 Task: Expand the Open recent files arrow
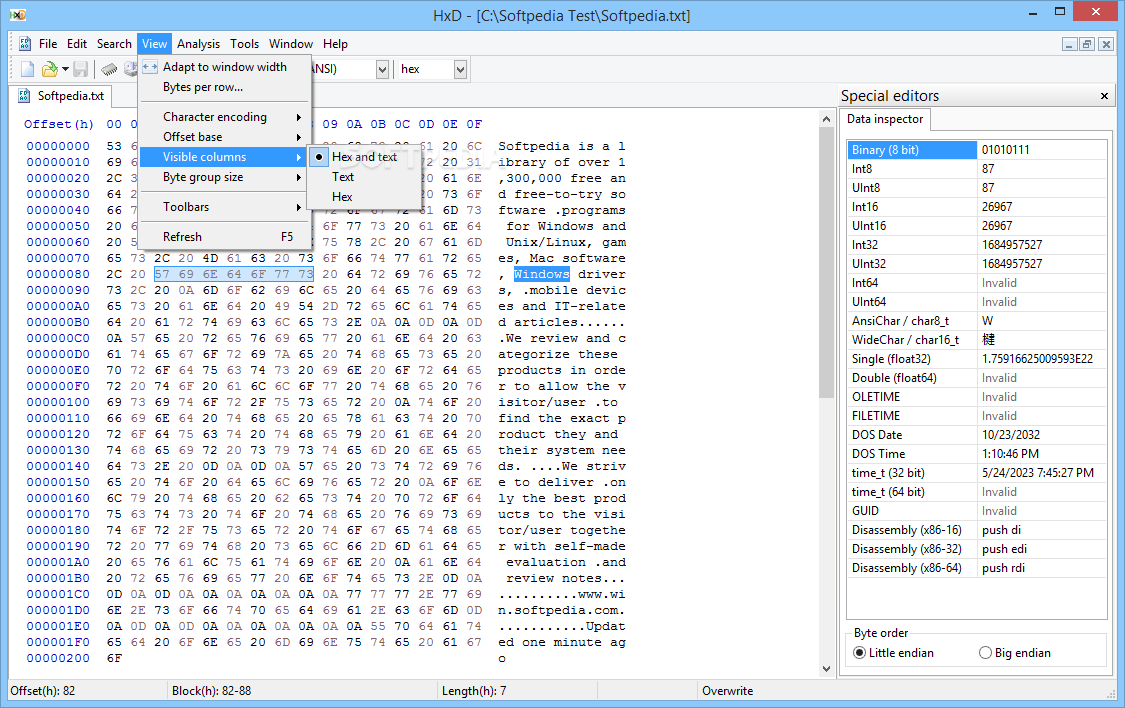pos(65,70)
